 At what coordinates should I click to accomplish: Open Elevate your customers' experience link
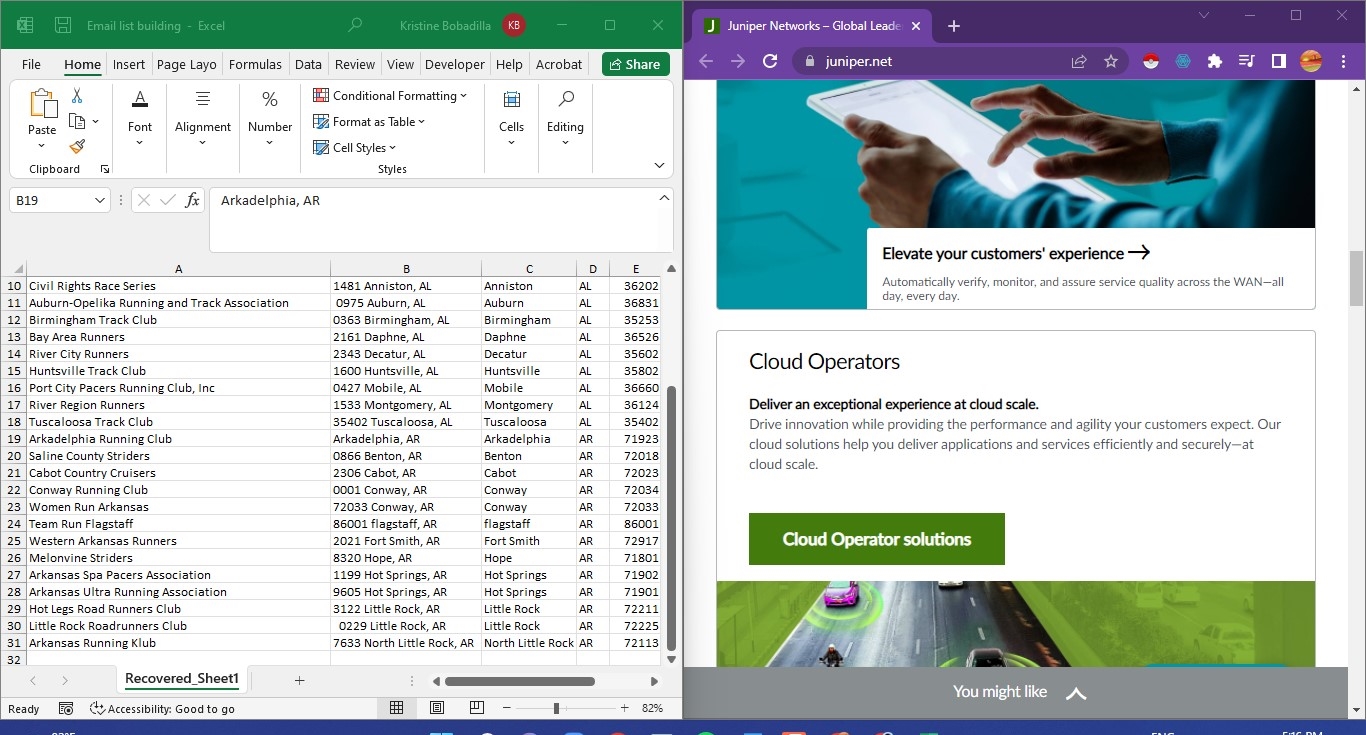coord(1016,253)
